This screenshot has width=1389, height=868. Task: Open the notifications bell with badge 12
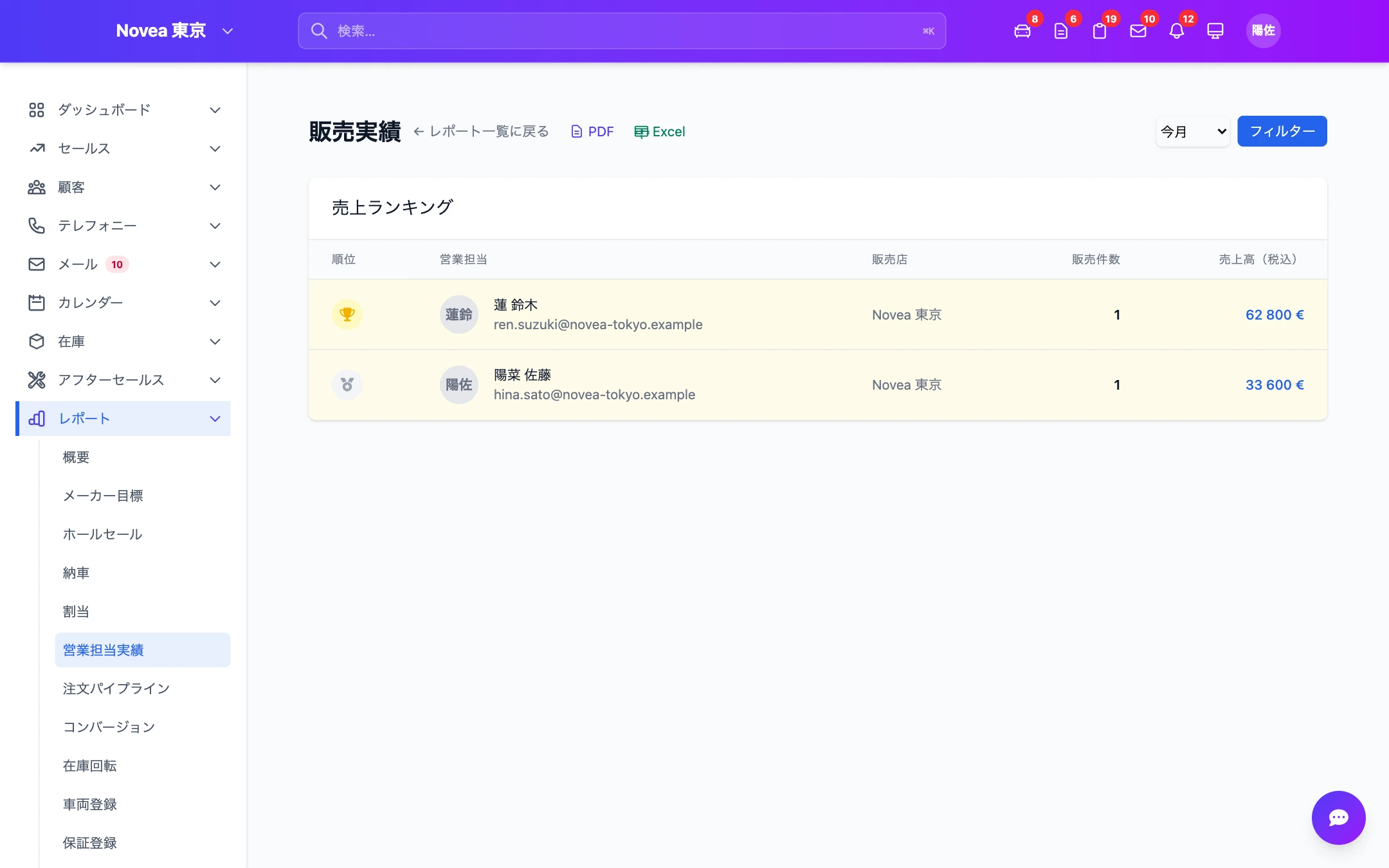click(1177, 31)
